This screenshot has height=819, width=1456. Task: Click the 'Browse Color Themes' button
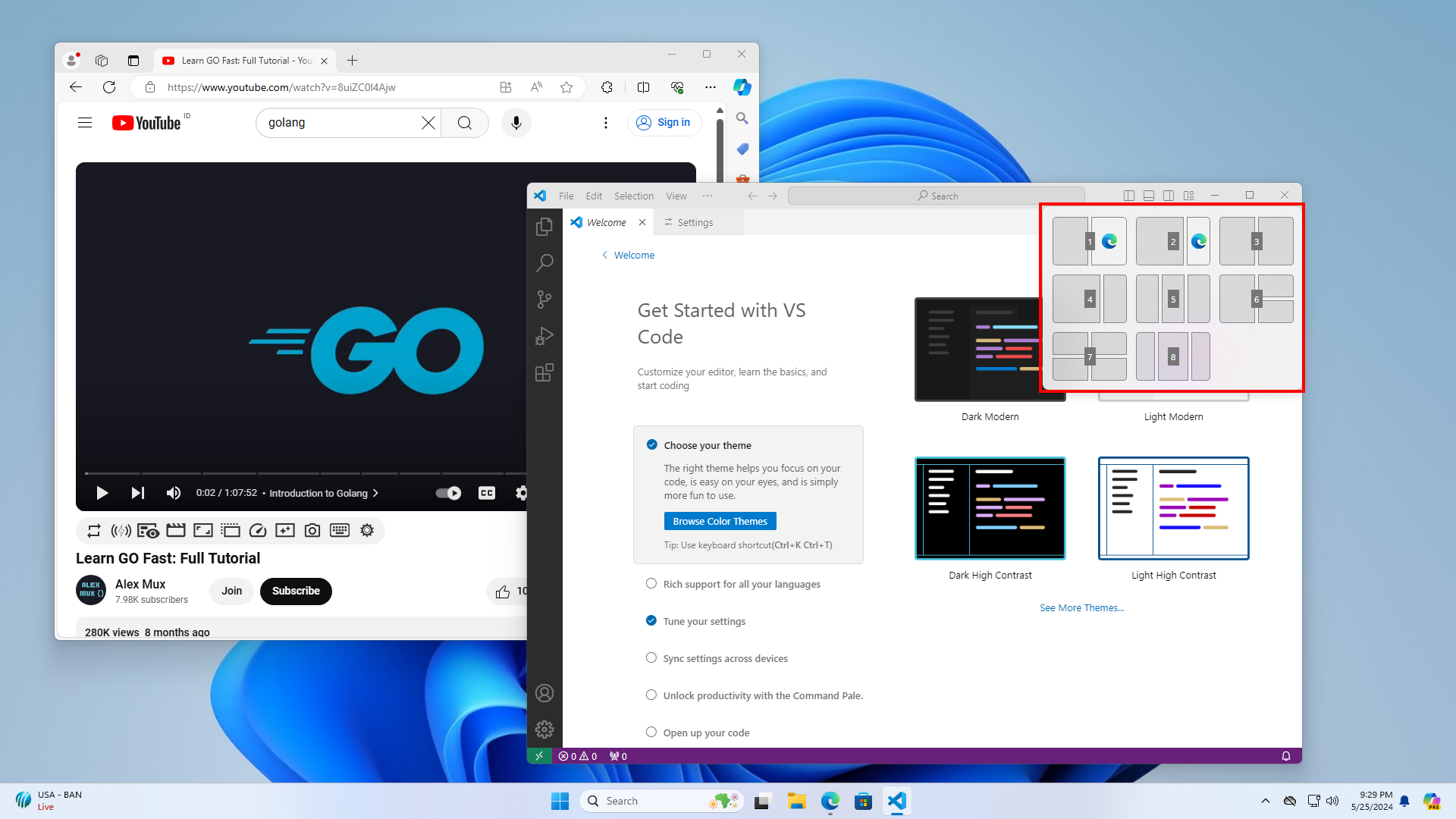click(720, 521)
